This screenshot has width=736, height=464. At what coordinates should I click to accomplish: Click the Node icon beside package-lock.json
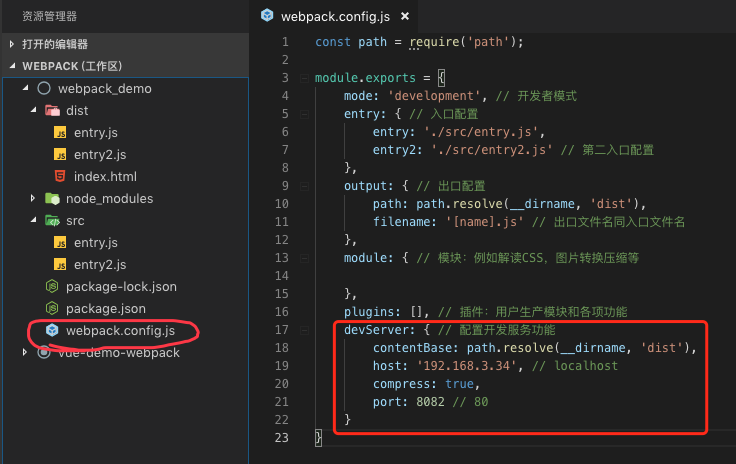click(52, 286)
